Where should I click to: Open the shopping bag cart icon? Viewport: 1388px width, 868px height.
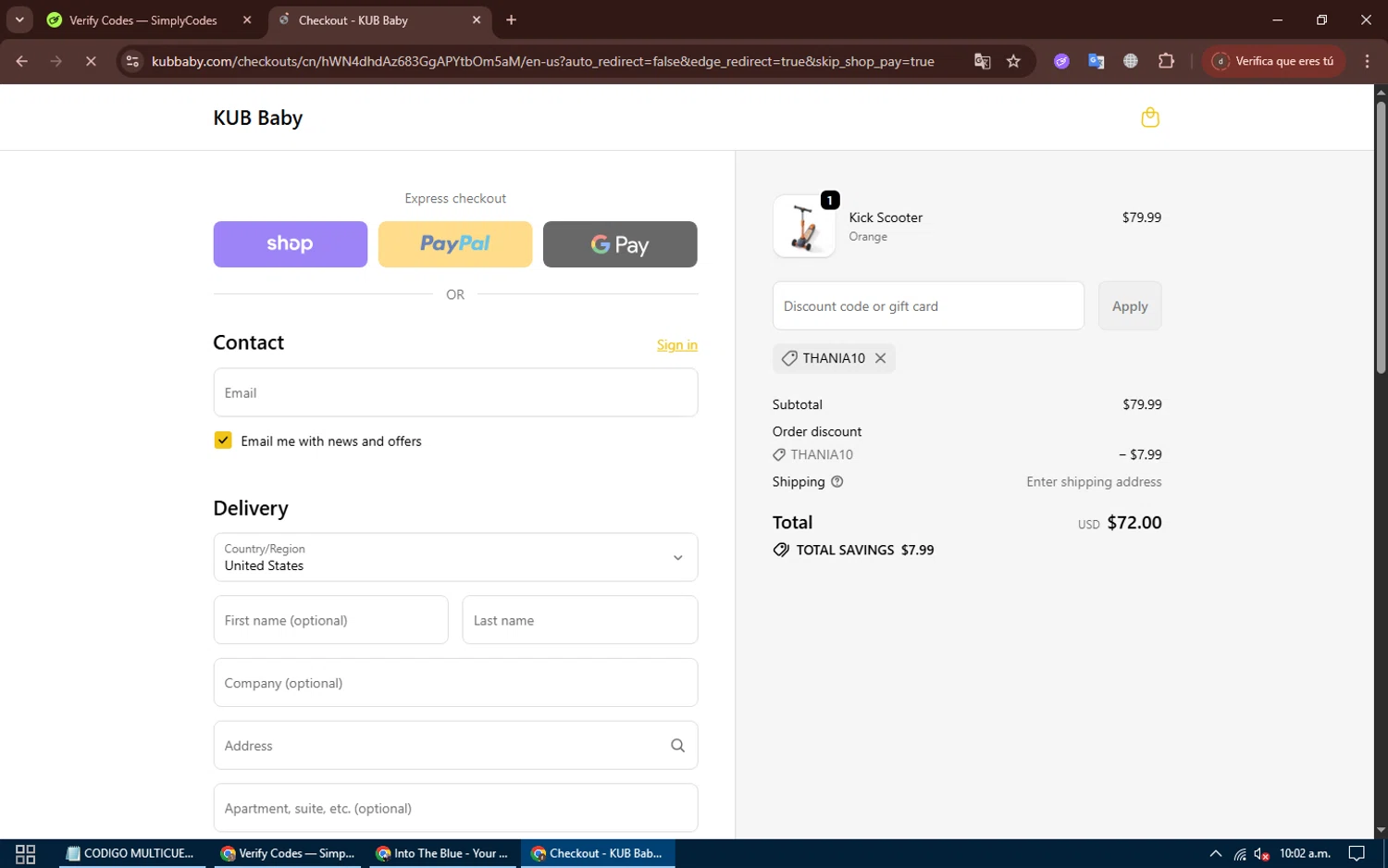pyautogui.click(x=1150, y=118)
